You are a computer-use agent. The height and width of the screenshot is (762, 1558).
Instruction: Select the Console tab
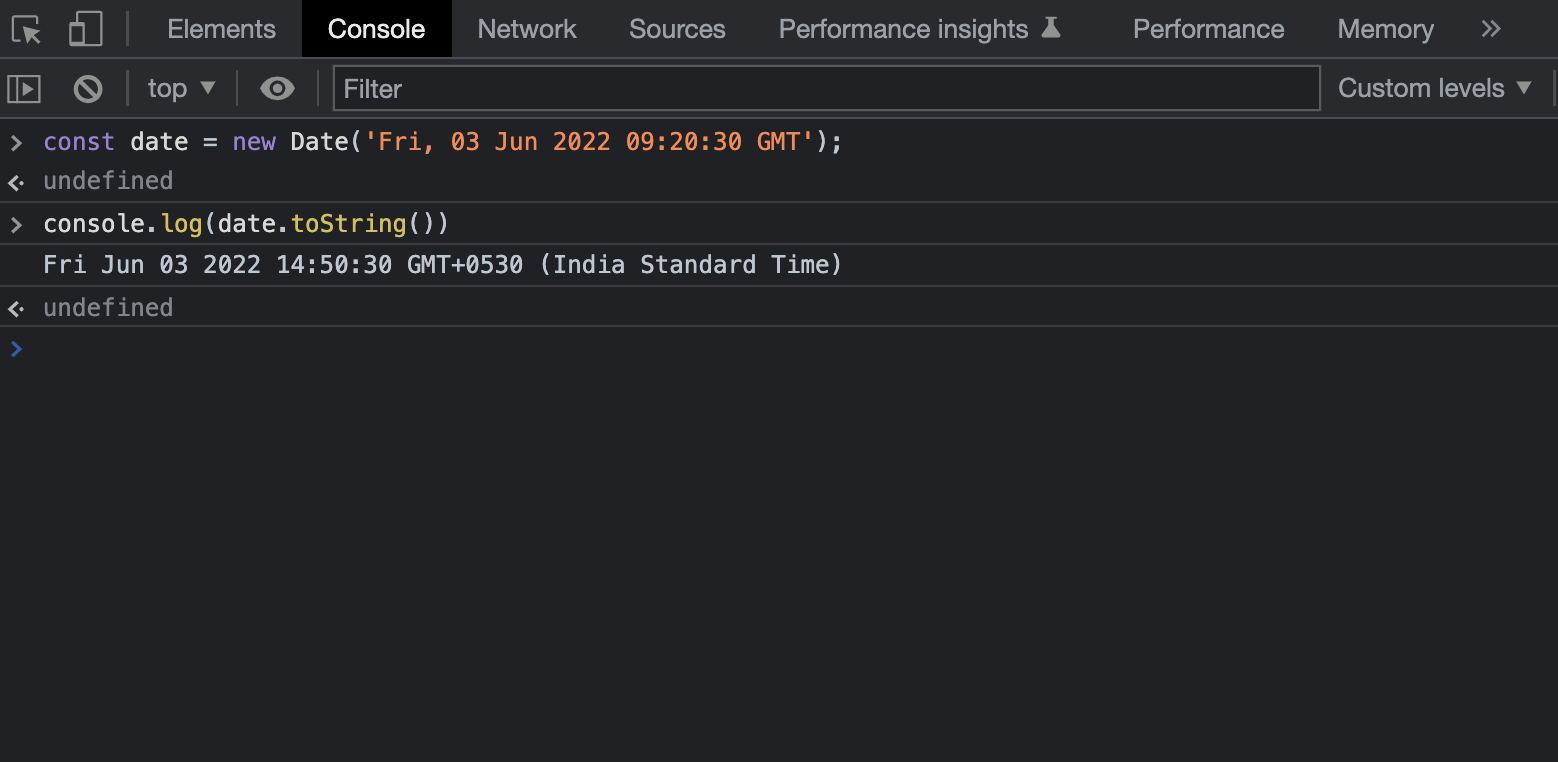pos(376,29)
